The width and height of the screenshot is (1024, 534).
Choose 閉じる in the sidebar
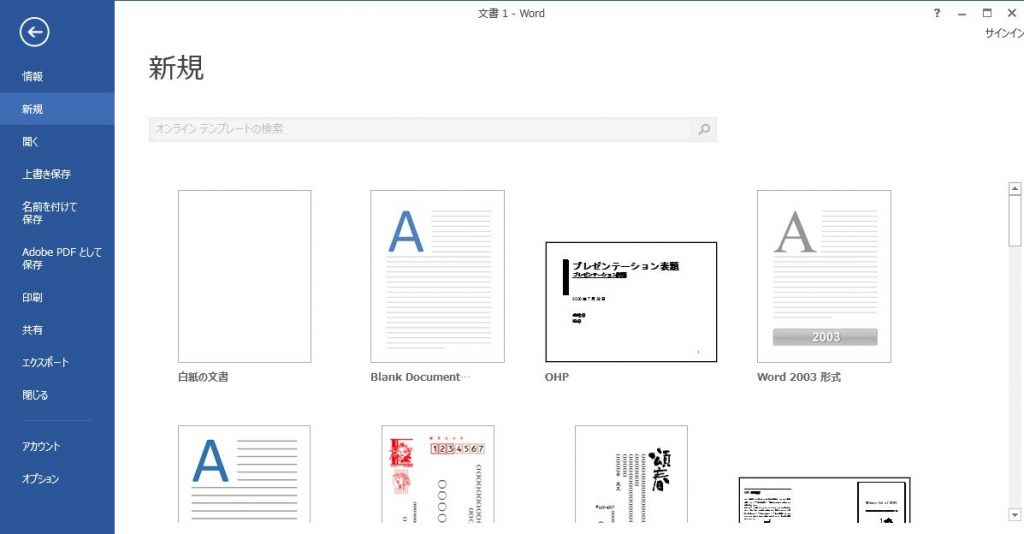pyautogui.click(x=35, y=395)
